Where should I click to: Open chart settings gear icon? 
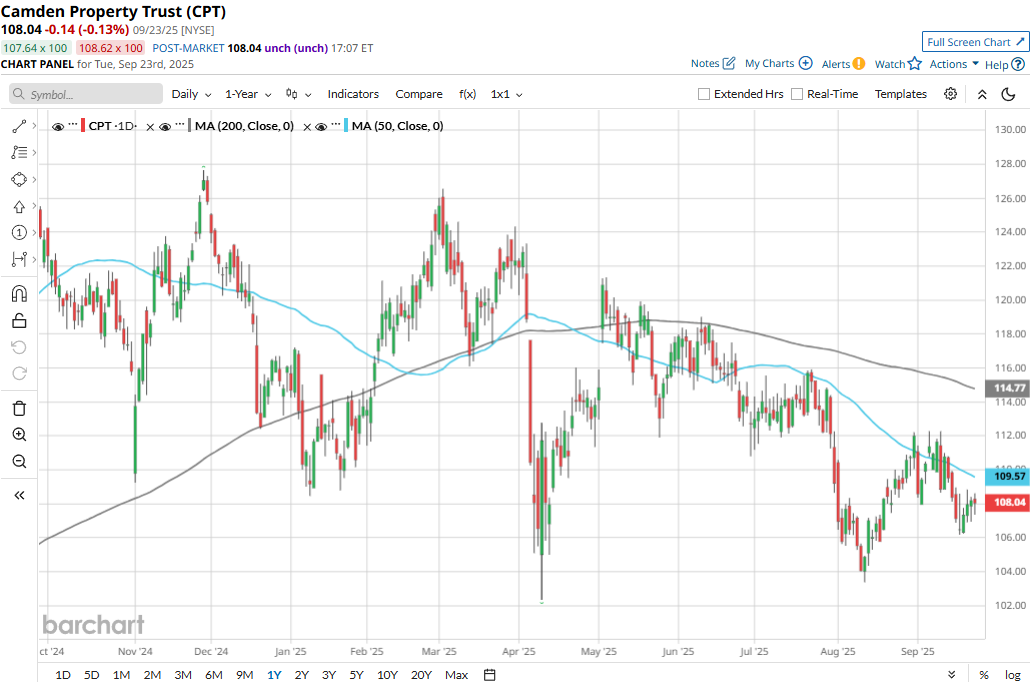click(950, 94)
